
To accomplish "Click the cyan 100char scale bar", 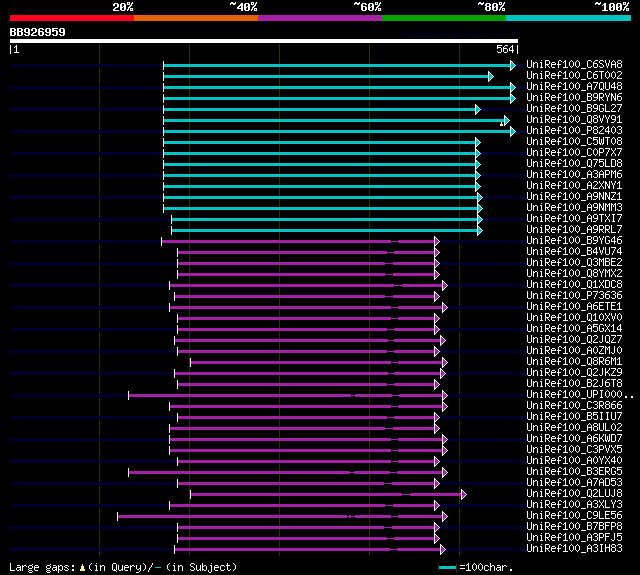I will coord(447,567).
